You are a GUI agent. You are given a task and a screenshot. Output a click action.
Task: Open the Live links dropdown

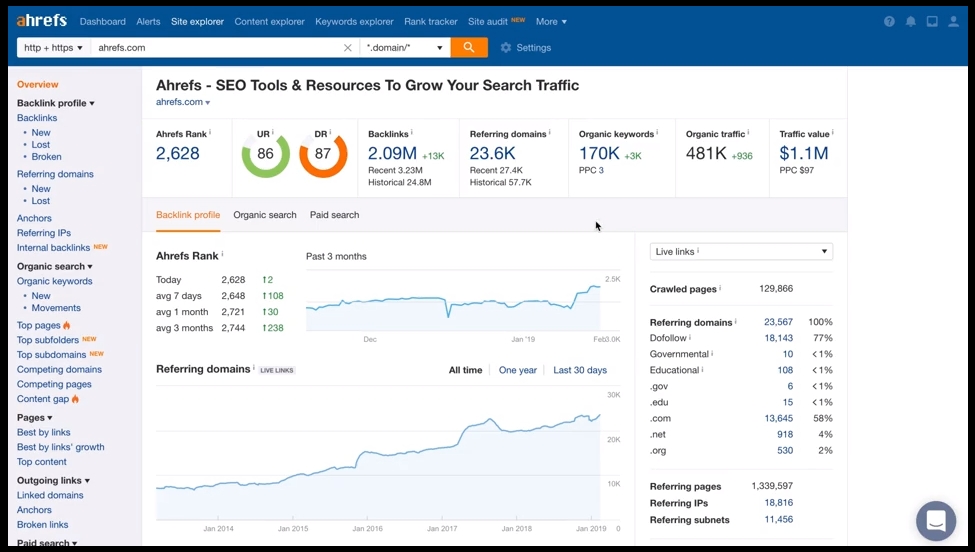[x=741, y=252]
